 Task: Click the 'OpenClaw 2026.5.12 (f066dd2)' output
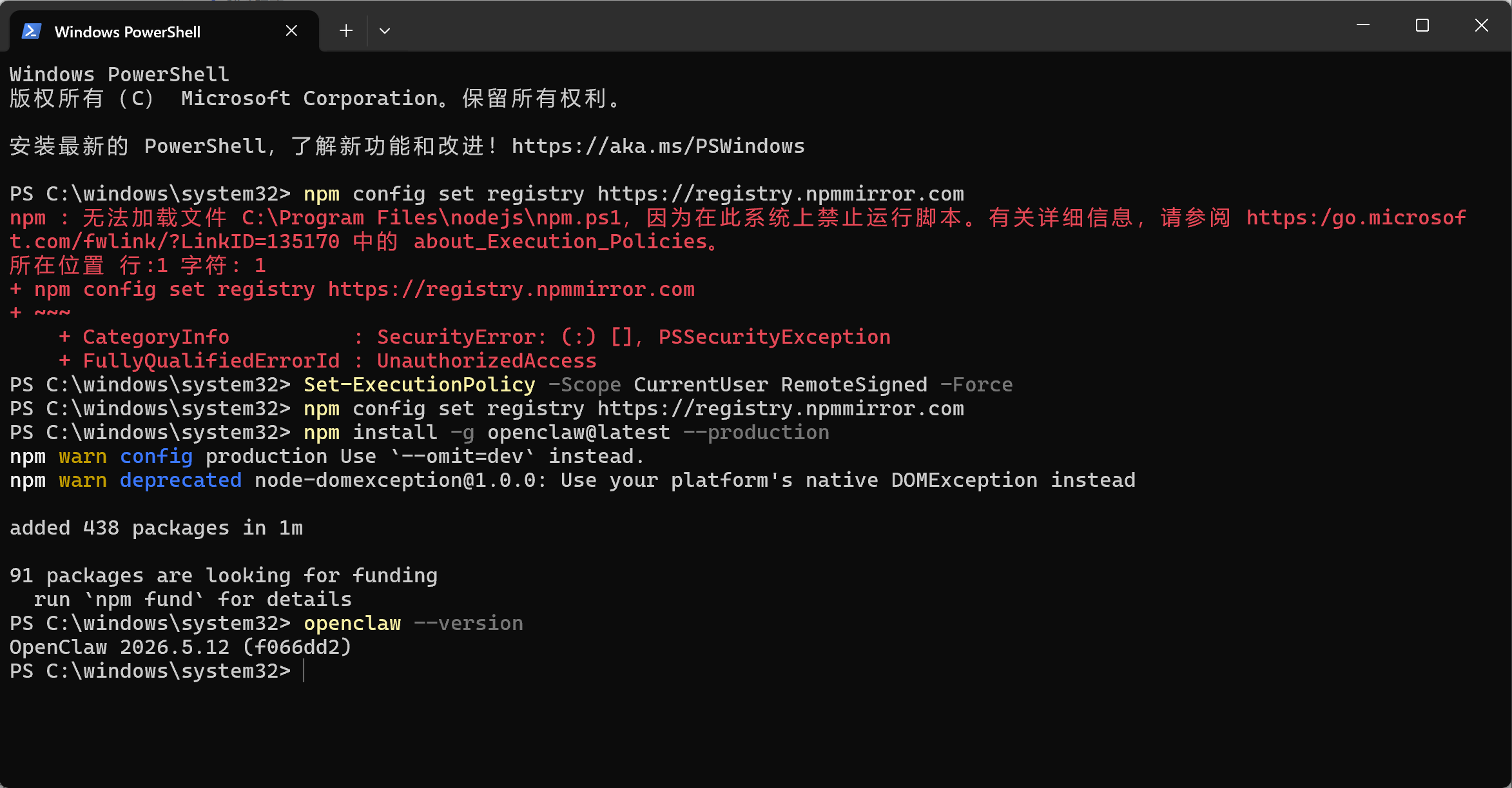(x=180, y=647)
